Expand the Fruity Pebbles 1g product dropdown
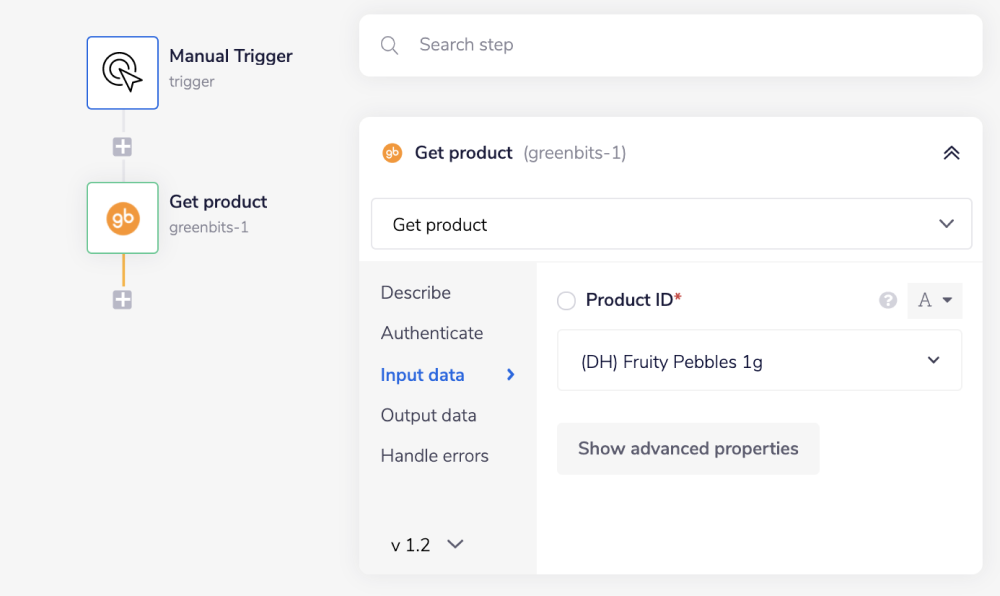Viewport: 1000px width, 596px height. click(x=759, y=361)
